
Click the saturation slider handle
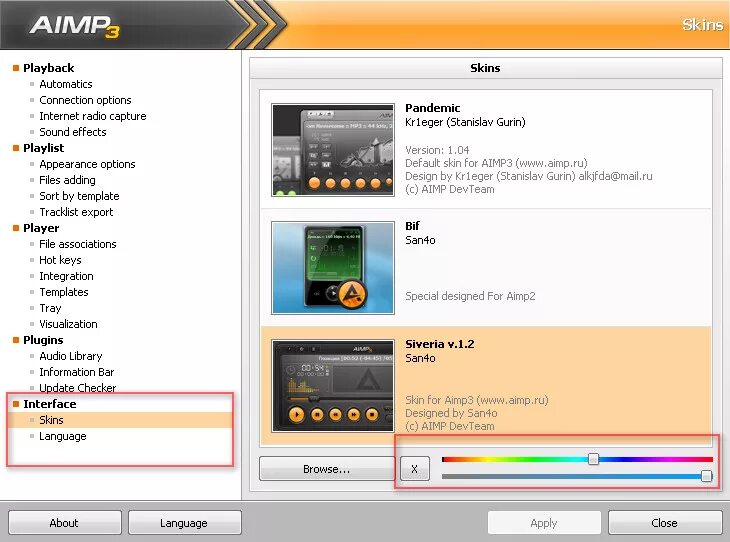click(706, 476)
